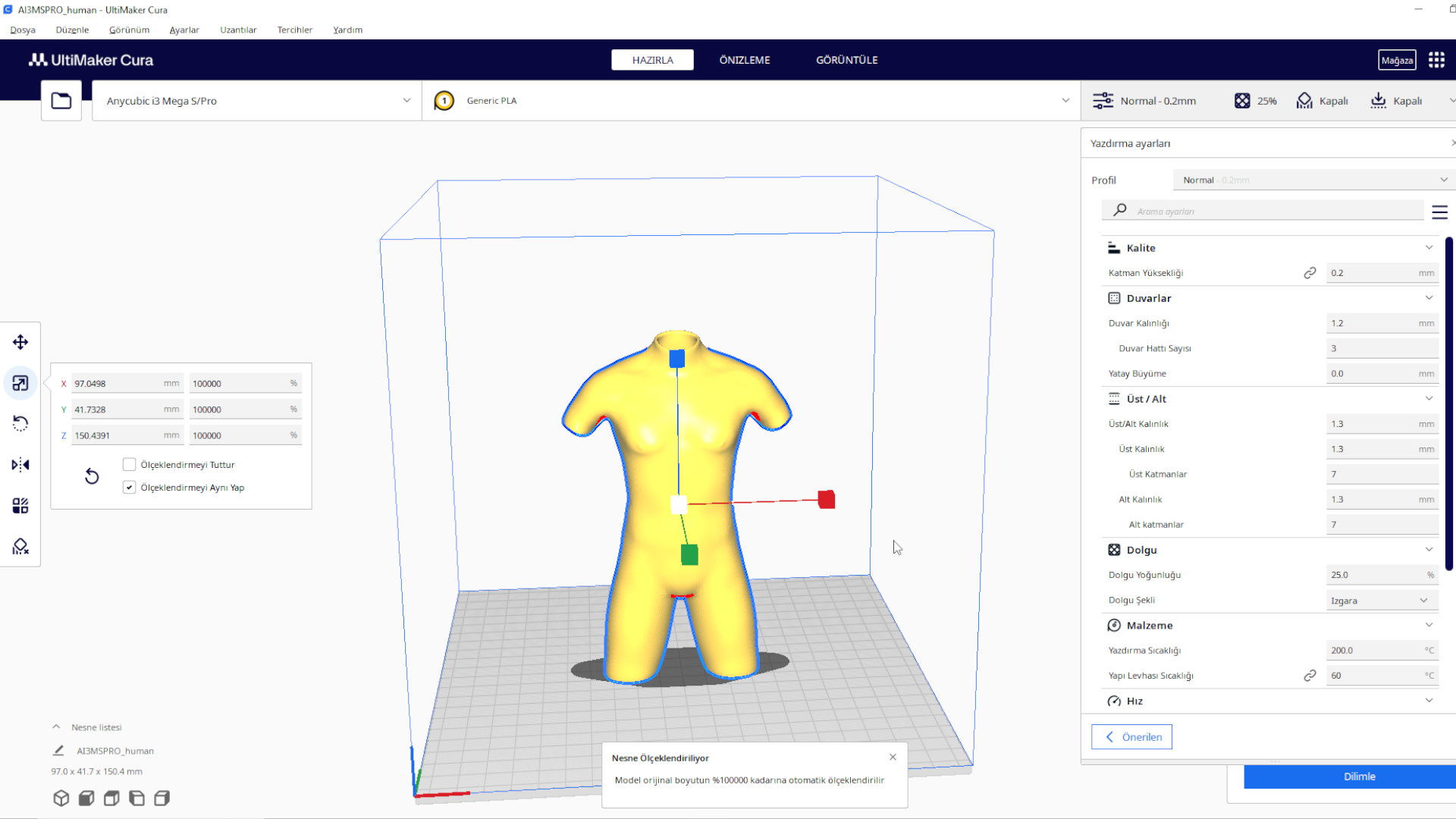
Task: Activate the Rotate tool
Action: tap(20, 423)
